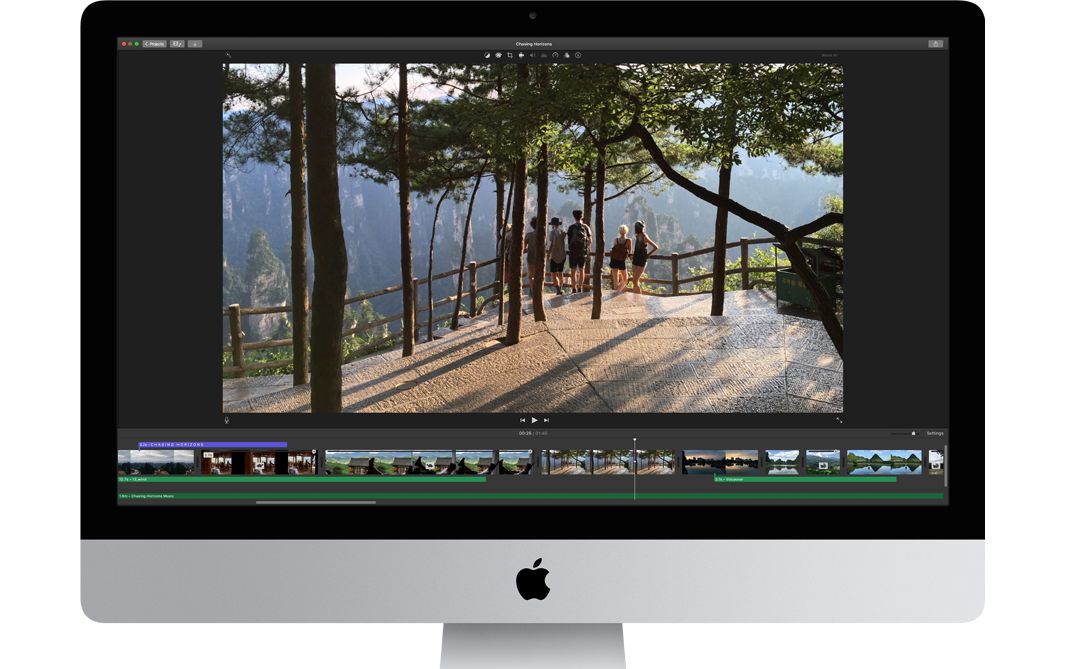Enter fullscreen playback mode
The image size is (1067, 669).
click(839, 420)
